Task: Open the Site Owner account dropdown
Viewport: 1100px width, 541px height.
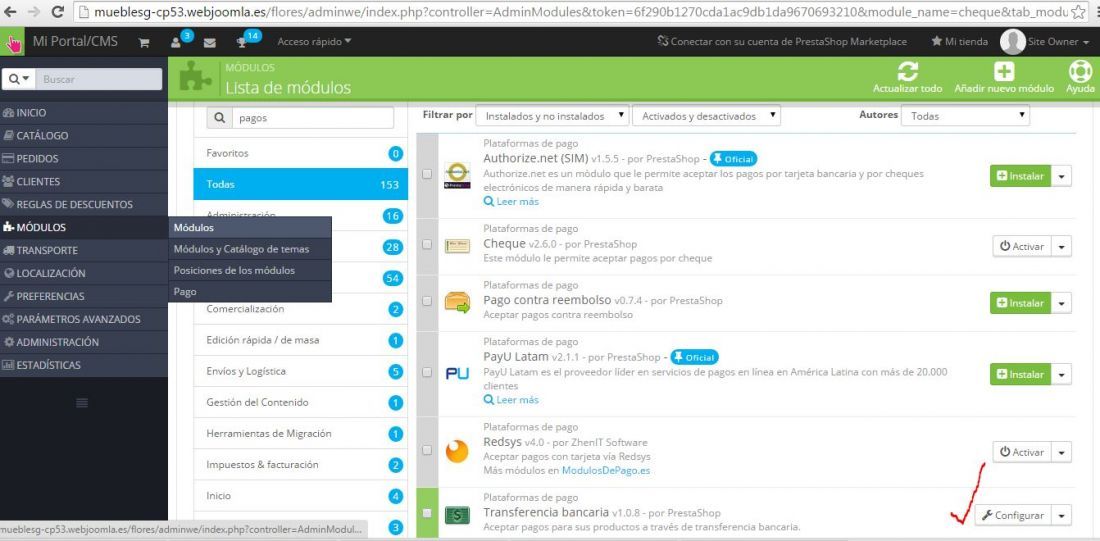Action: [x=1059, y=42]
